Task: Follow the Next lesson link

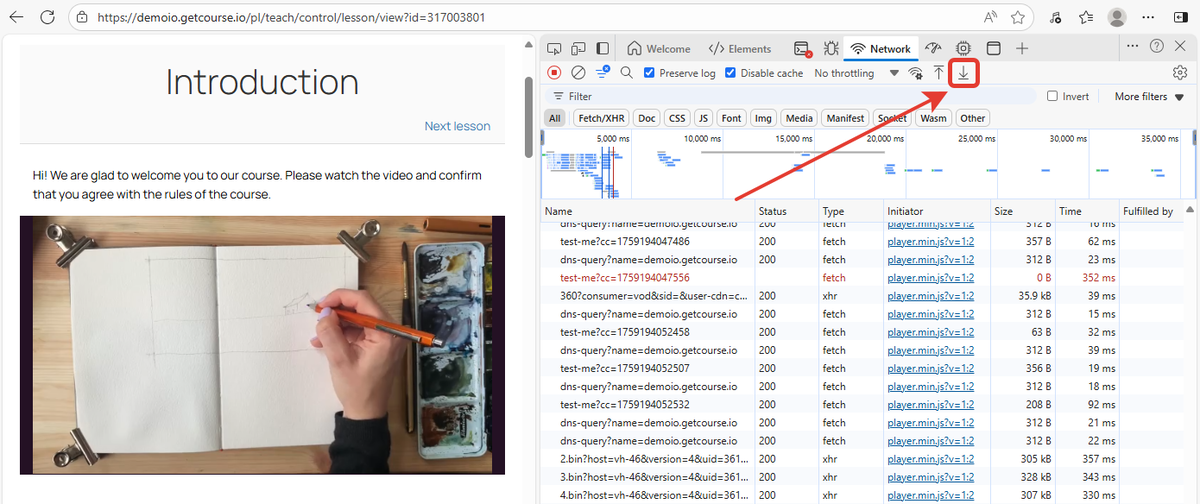Action: tap(457, 126)
